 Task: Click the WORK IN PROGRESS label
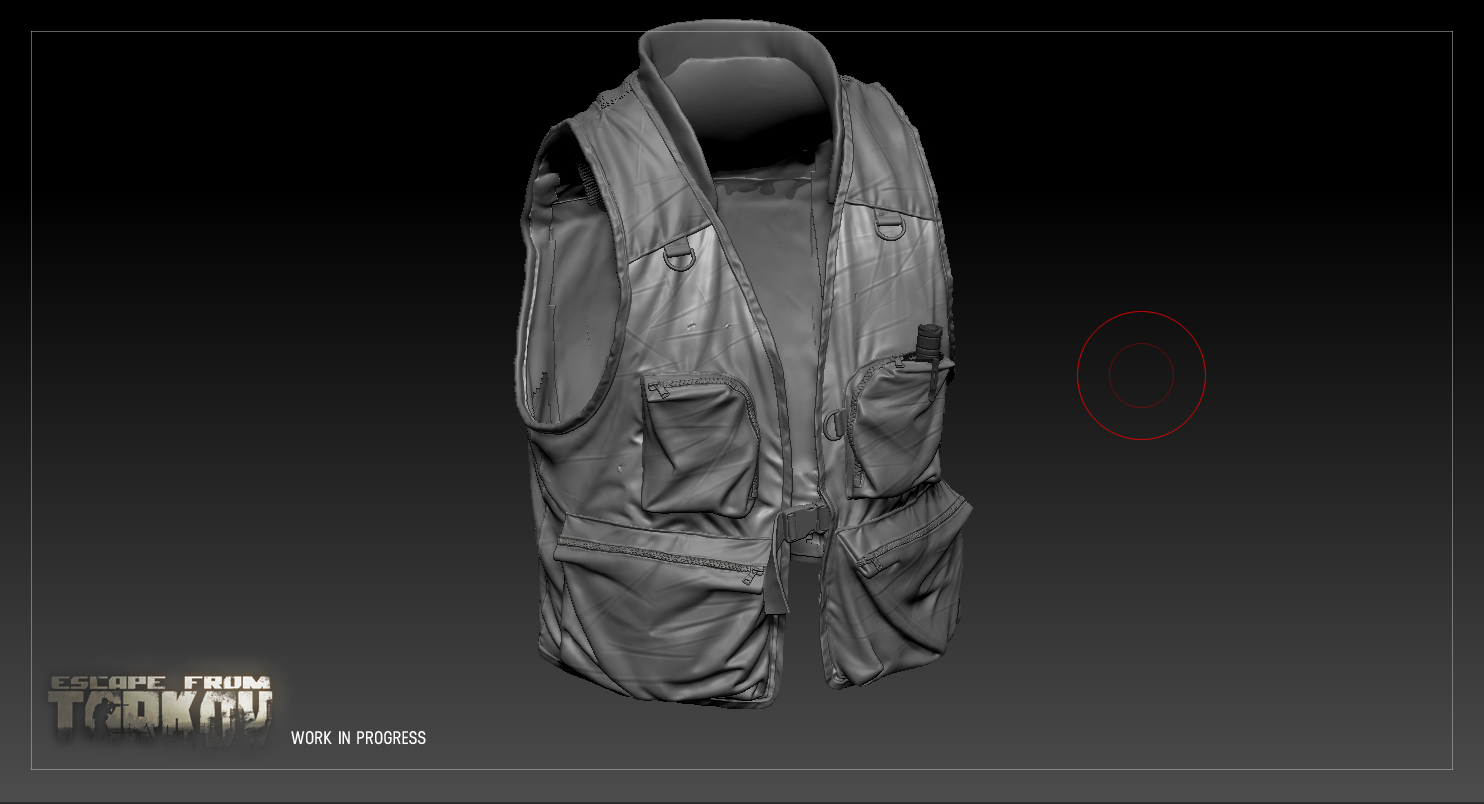[358, 738]
